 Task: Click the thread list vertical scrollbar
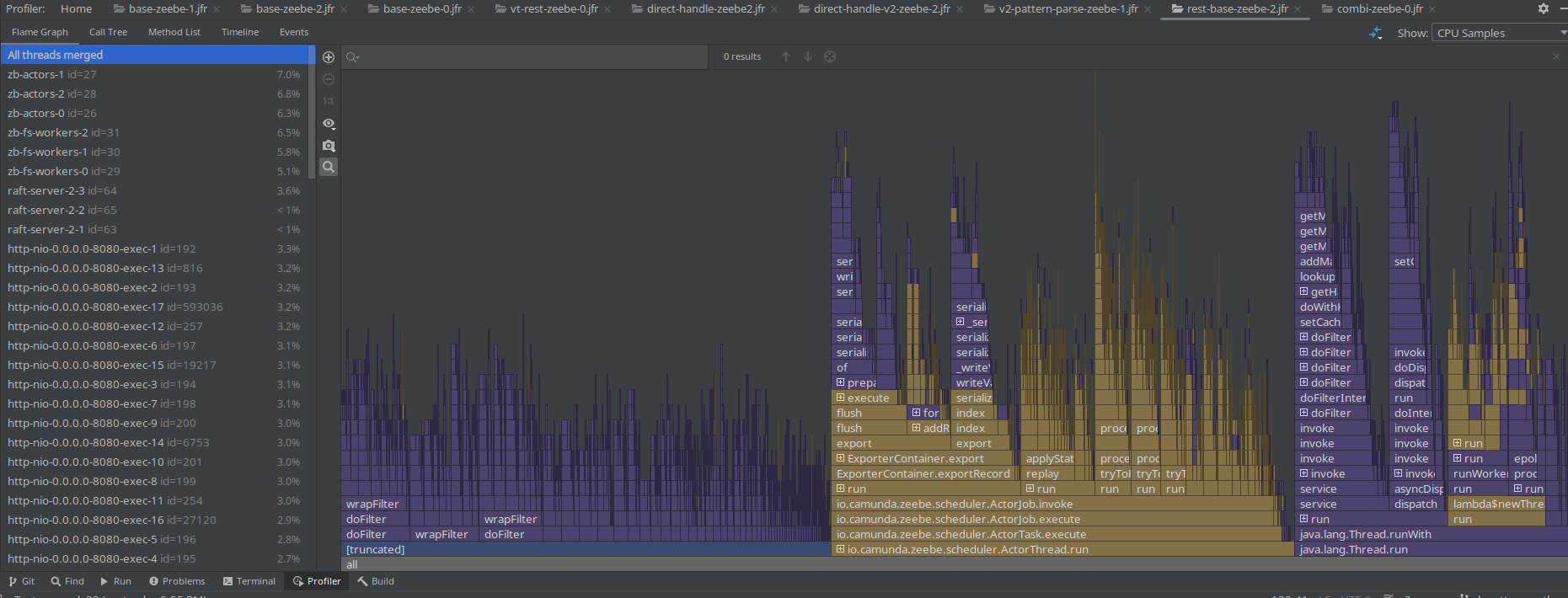(313, 114)
